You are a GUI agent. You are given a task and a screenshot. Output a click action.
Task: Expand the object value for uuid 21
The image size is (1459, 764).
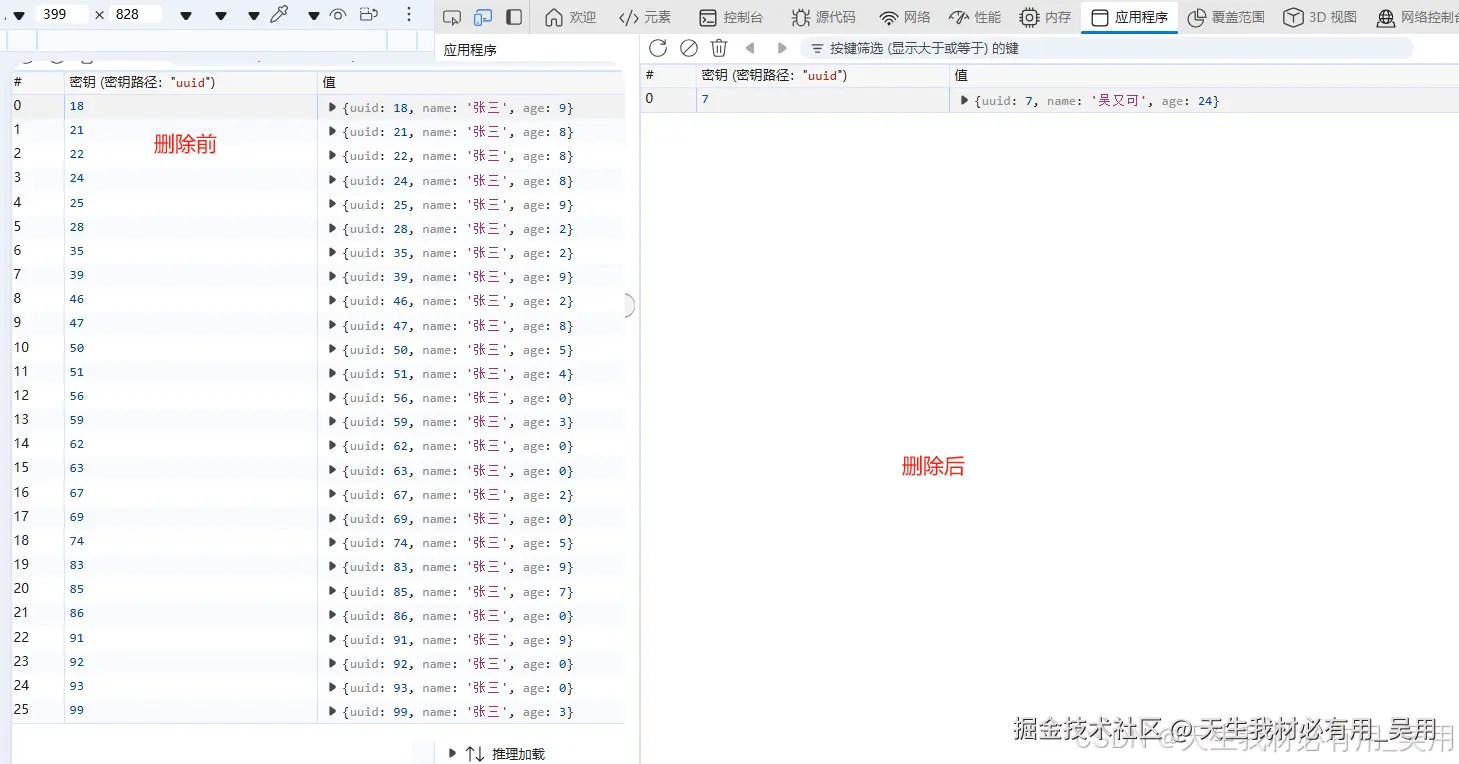tap(333, 131)
